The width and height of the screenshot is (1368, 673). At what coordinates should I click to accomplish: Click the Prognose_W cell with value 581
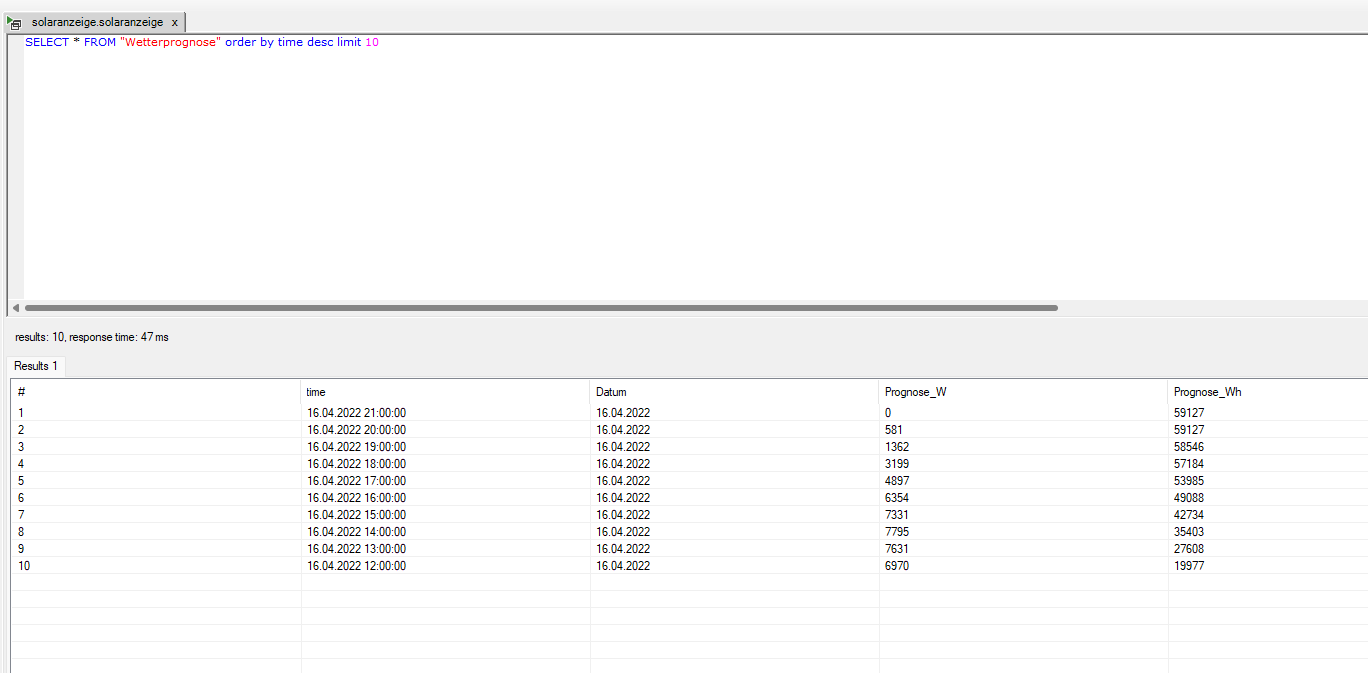point(894,430)
